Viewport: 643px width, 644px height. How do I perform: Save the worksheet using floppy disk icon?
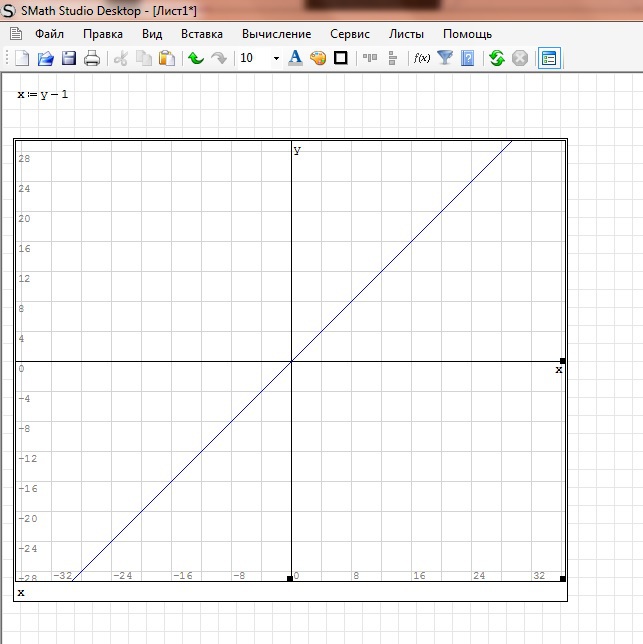click(x=69, y=58)
